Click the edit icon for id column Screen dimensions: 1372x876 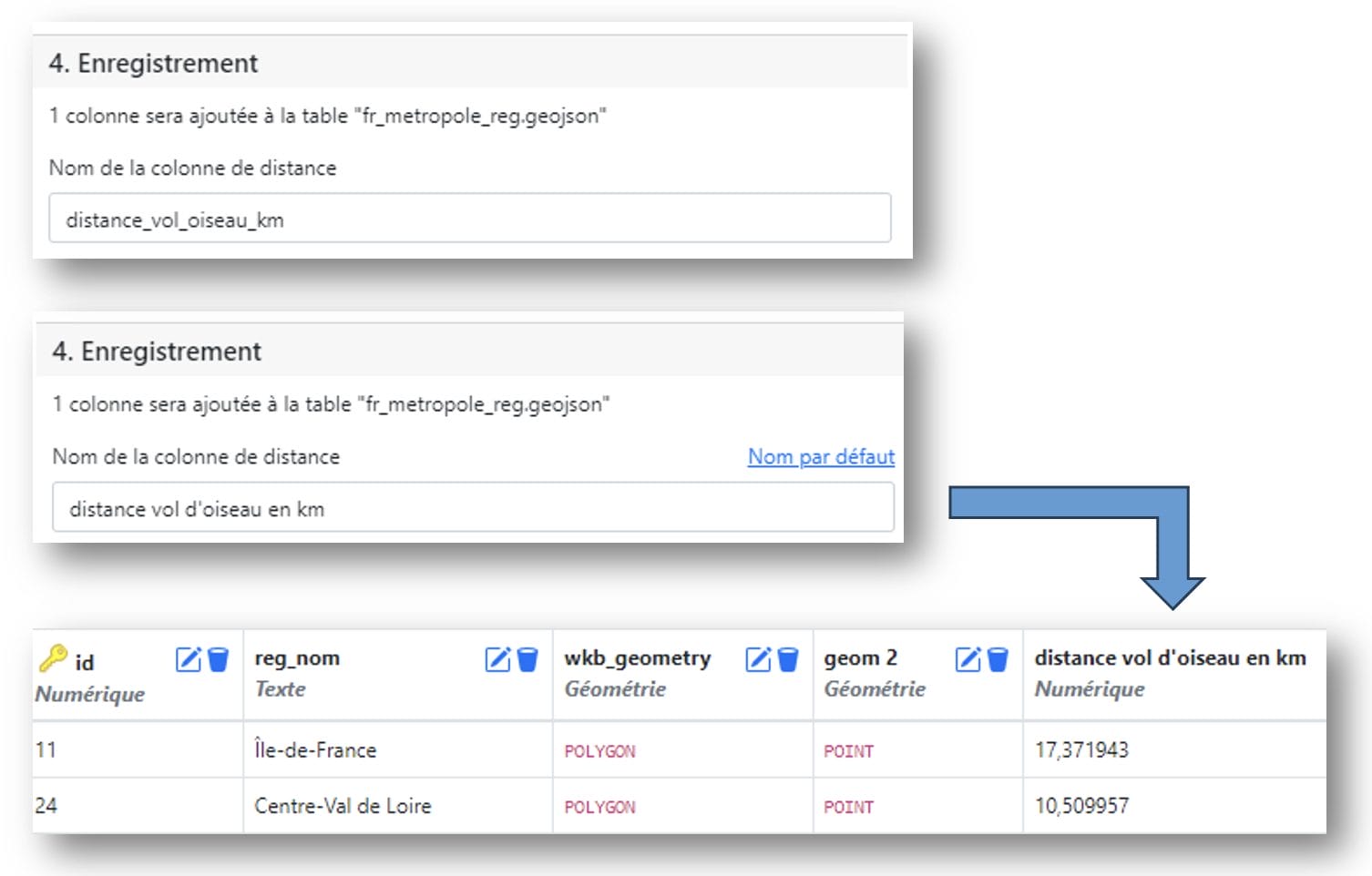click(188, 659)
